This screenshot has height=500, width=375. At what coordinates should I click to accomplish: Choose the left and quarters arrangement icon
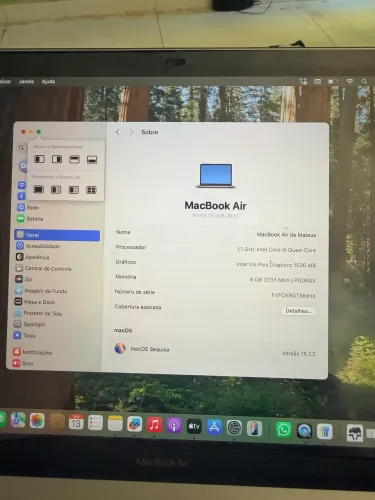pyautogui.click(x=74, y=190)
